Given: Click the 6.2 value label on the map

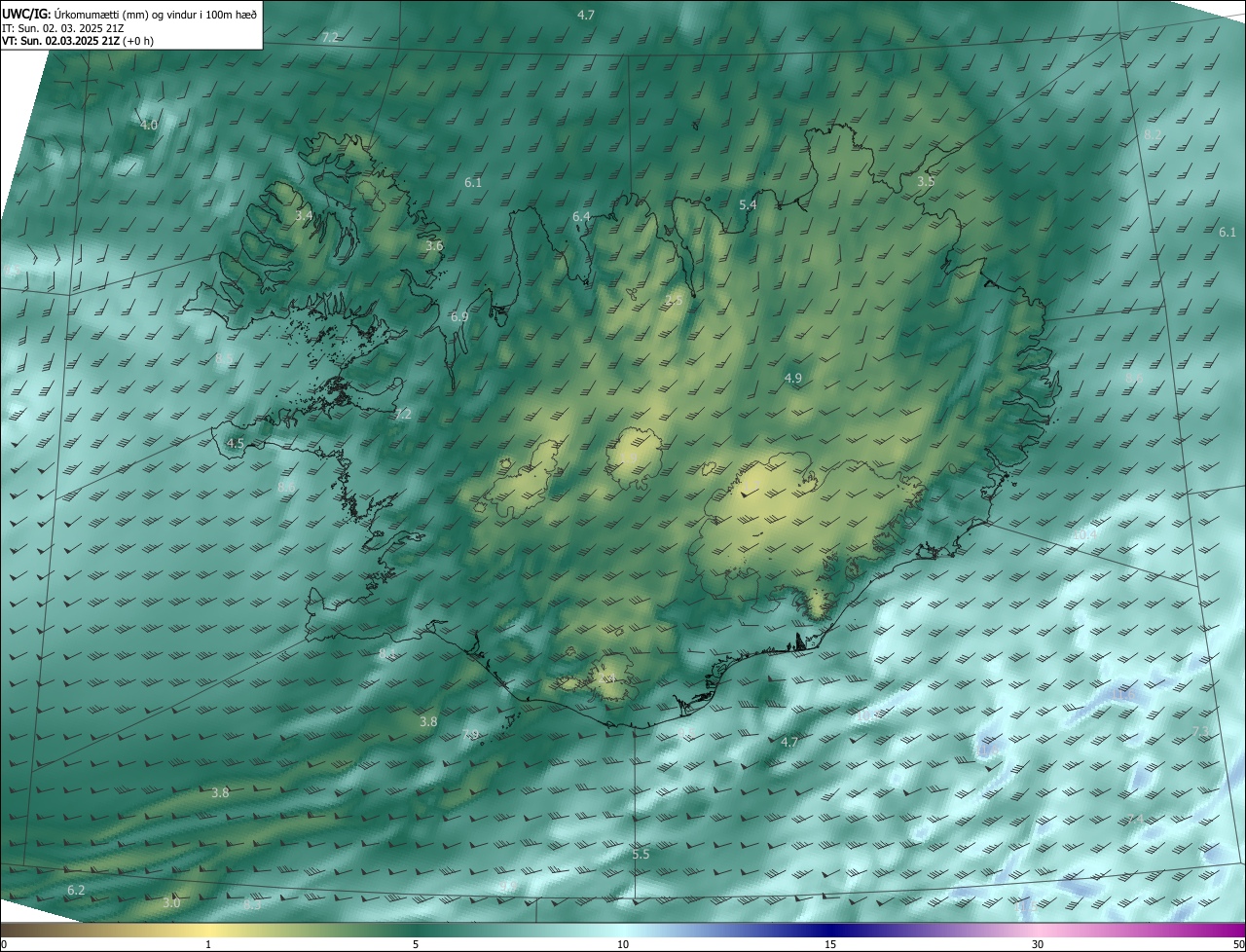Looking at the screenshot, I should pyautogui.click(x=76, y=891).
